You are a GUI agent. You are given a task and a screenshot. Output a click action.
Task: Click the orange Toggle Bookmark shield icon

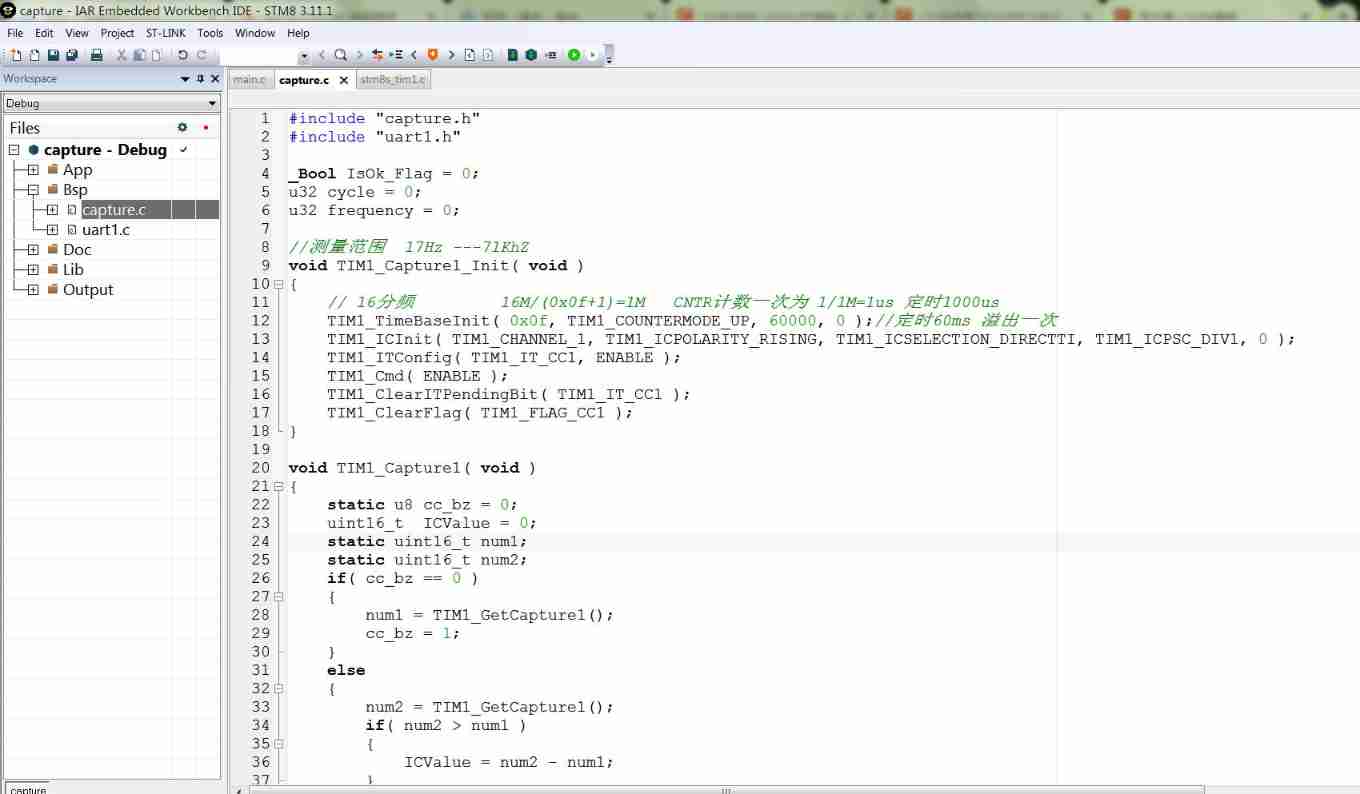[433, 55]
